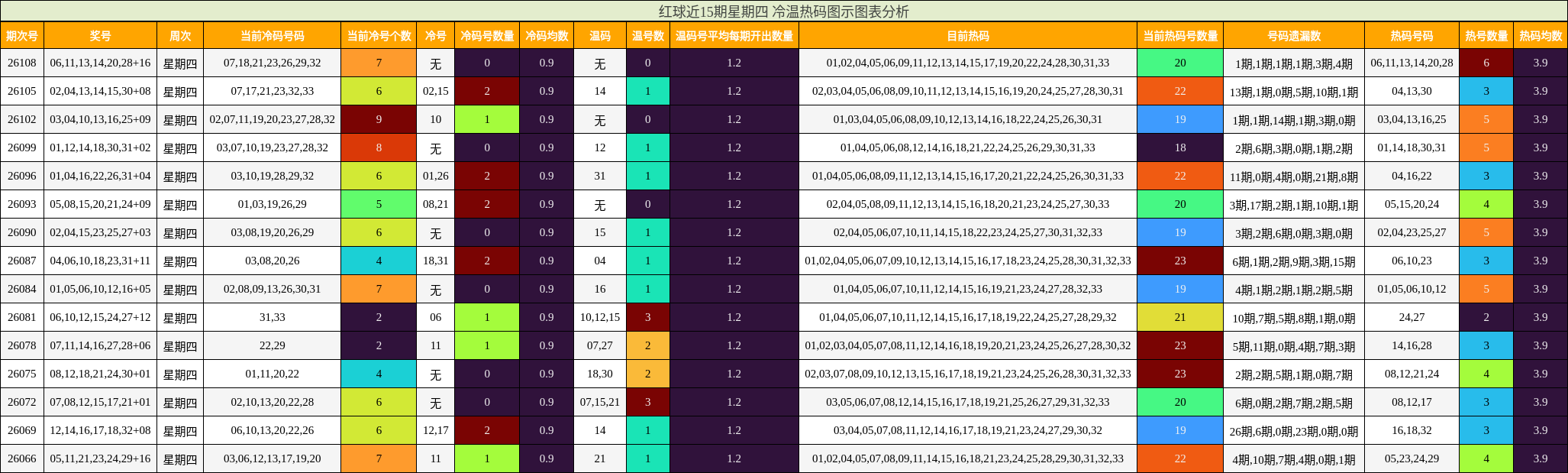This screenshot has height=473, width=1568.
Task: Select issue number 26093
Action: tap(22, 204)
